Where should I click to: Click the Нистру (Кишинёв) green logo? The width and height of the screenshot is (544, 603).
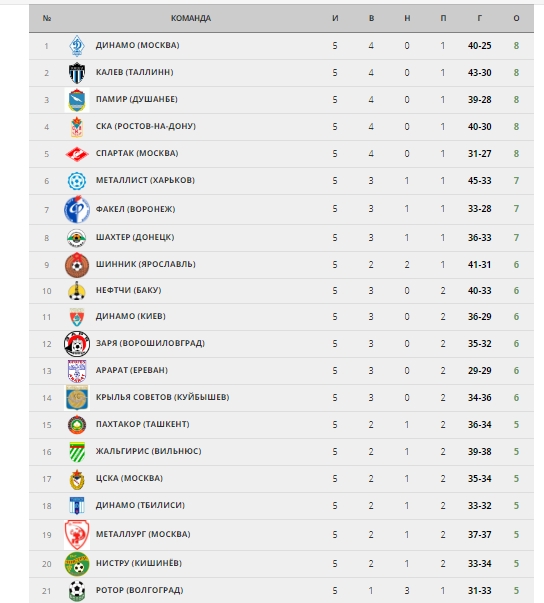77,564
